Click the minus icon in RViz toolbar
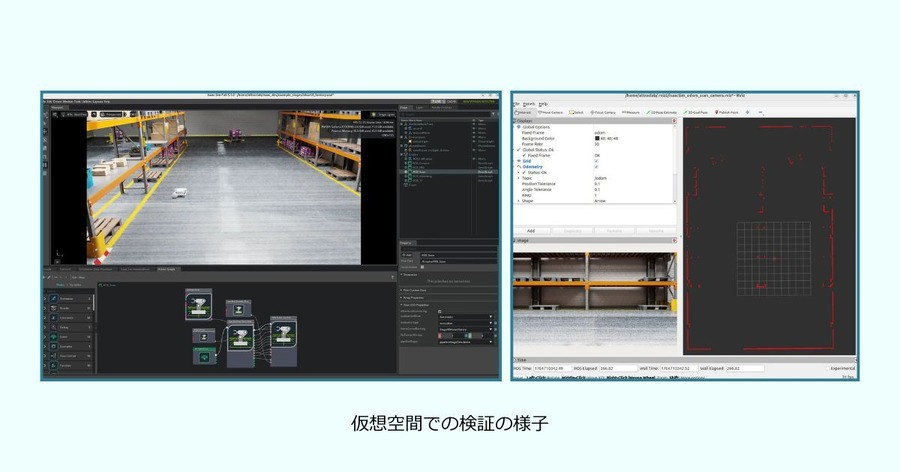The image size is (900, 472). coord(761,113)
